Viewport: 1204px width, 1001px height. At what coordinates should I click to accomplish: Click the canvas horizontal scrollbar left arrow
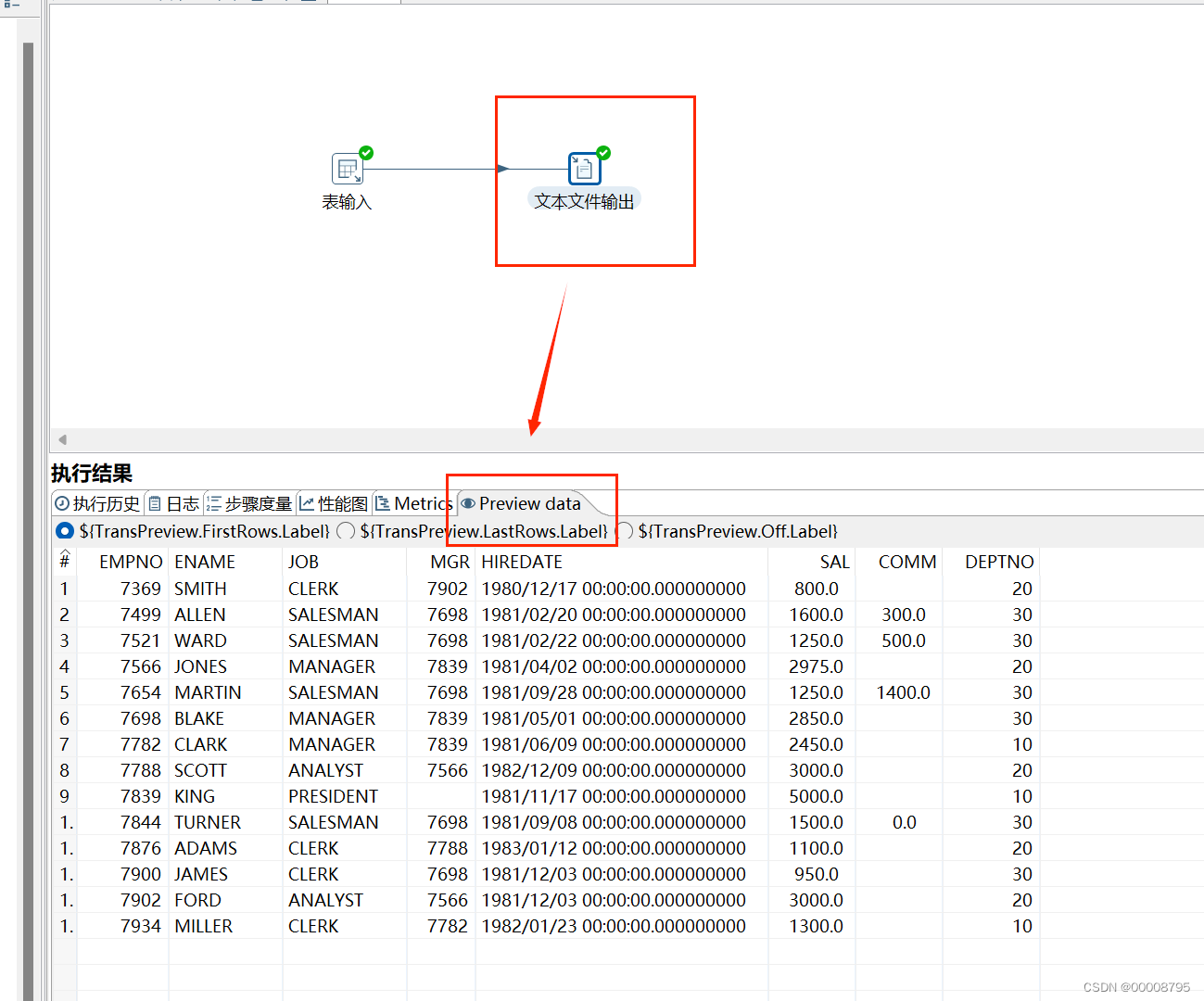(62, 439)
